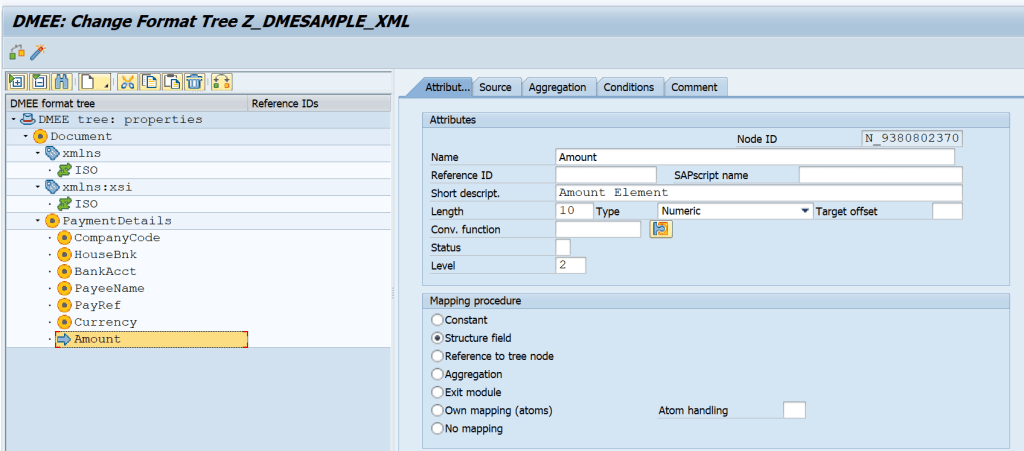Select the Structure field radio button
This screenshot has width=1024, height=451.
tap(437, 338)
